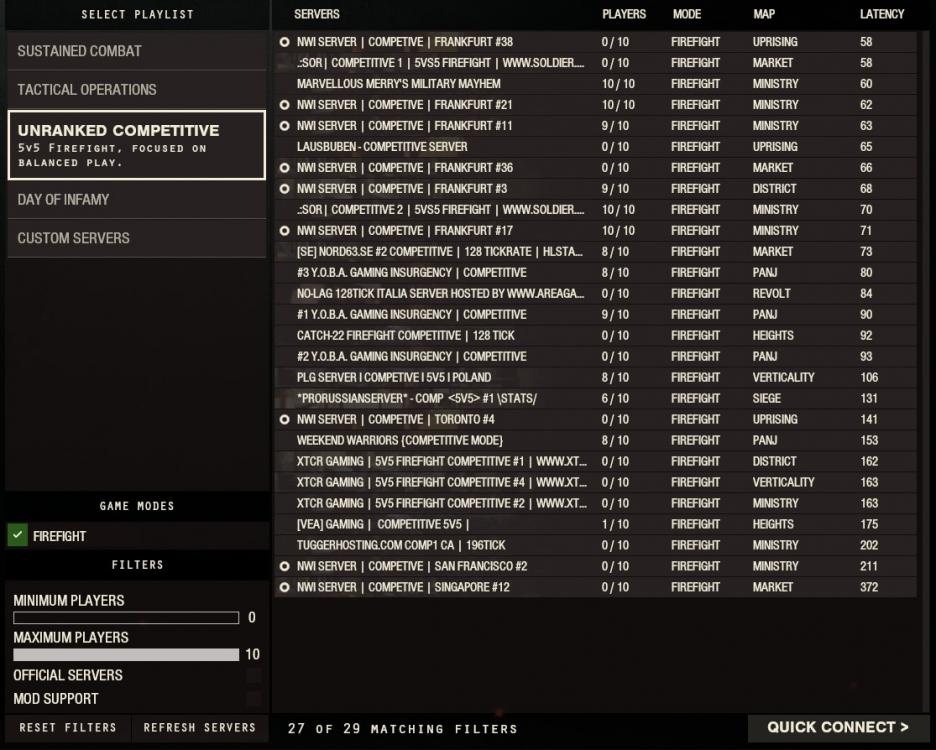Select #3 Y.O.B.A. Gaming Insurgency server
Image resolution: width=936 pixels, height=750 pixels.
(x=595, y=273)
